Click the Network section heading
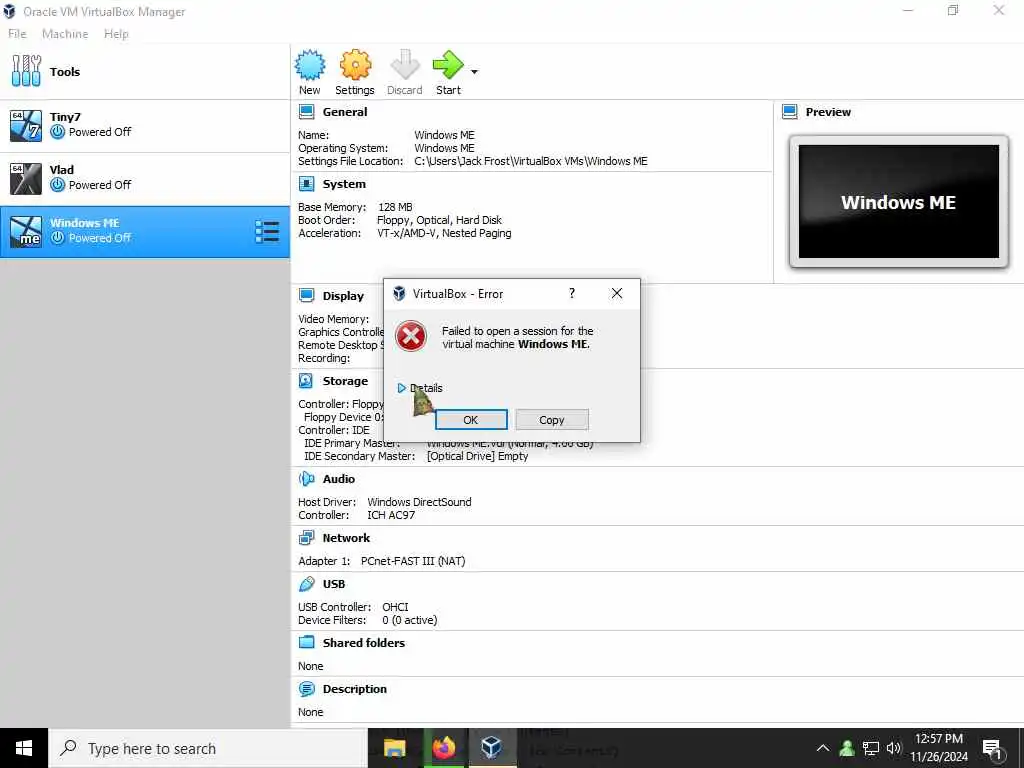The height and width of the screenshot is (768, 1024). click(x=346, y=537)
